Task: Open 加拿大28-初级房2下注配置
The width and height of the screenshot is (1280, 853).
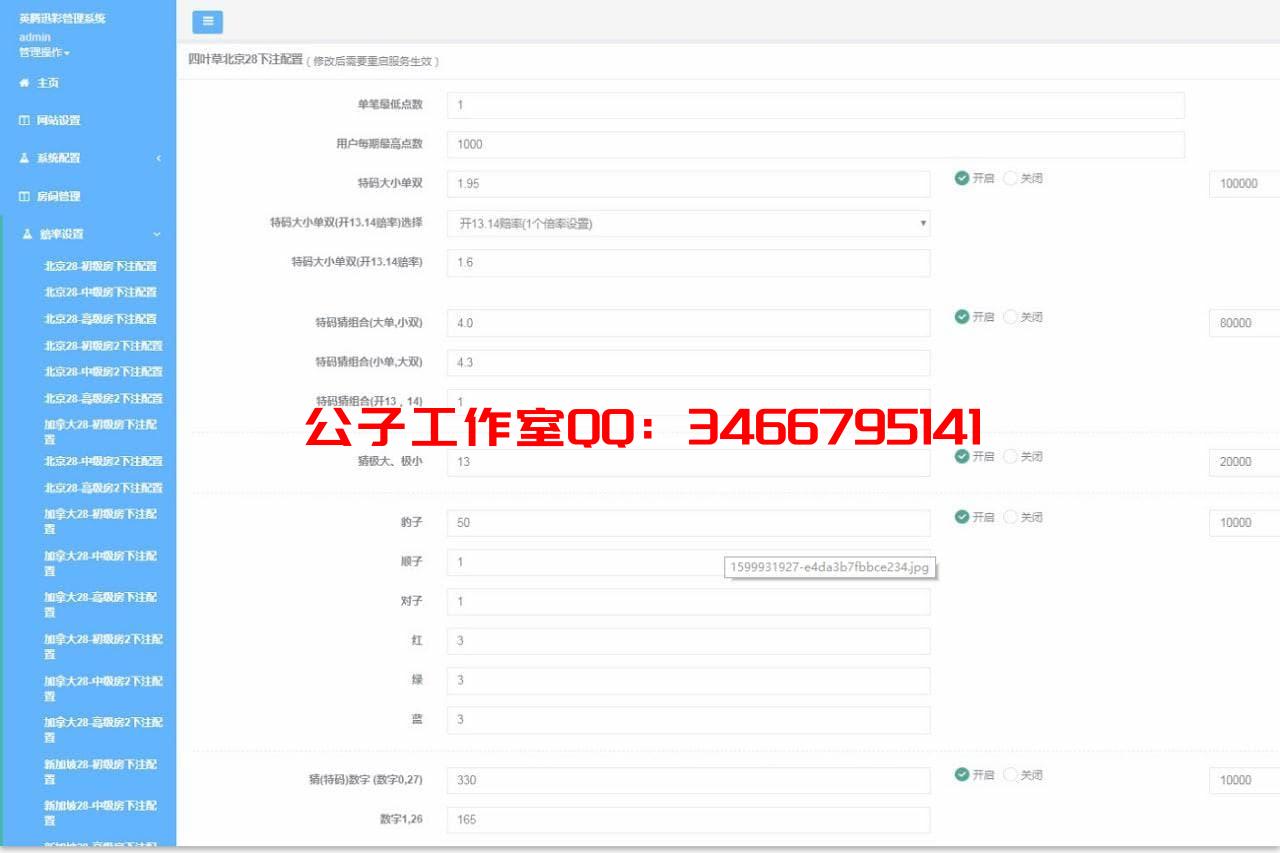Action: coord(103,646)
